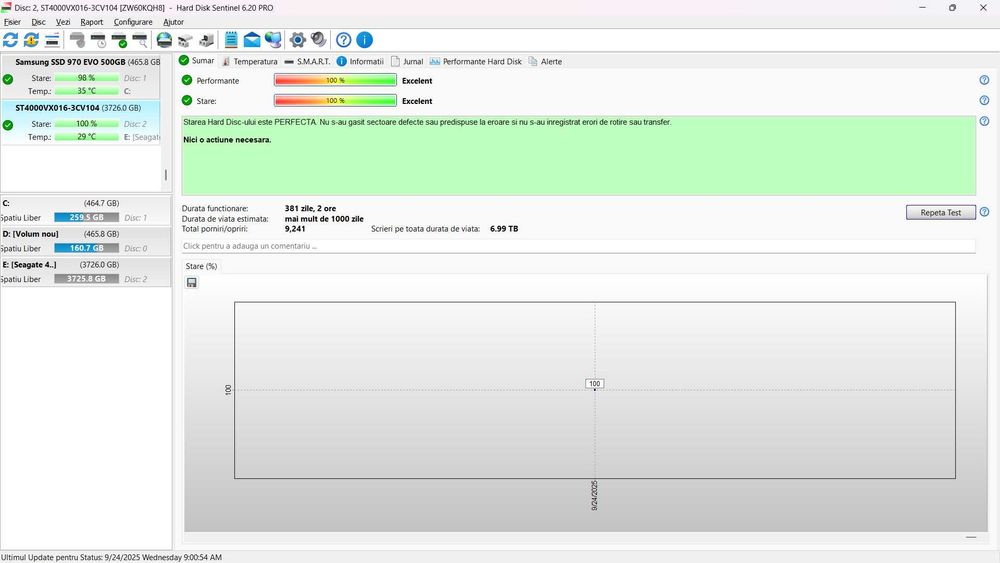Click the blue Refresh arrows icon
This screenshot has width=1000, height=563.
click(x=10, y=40)
